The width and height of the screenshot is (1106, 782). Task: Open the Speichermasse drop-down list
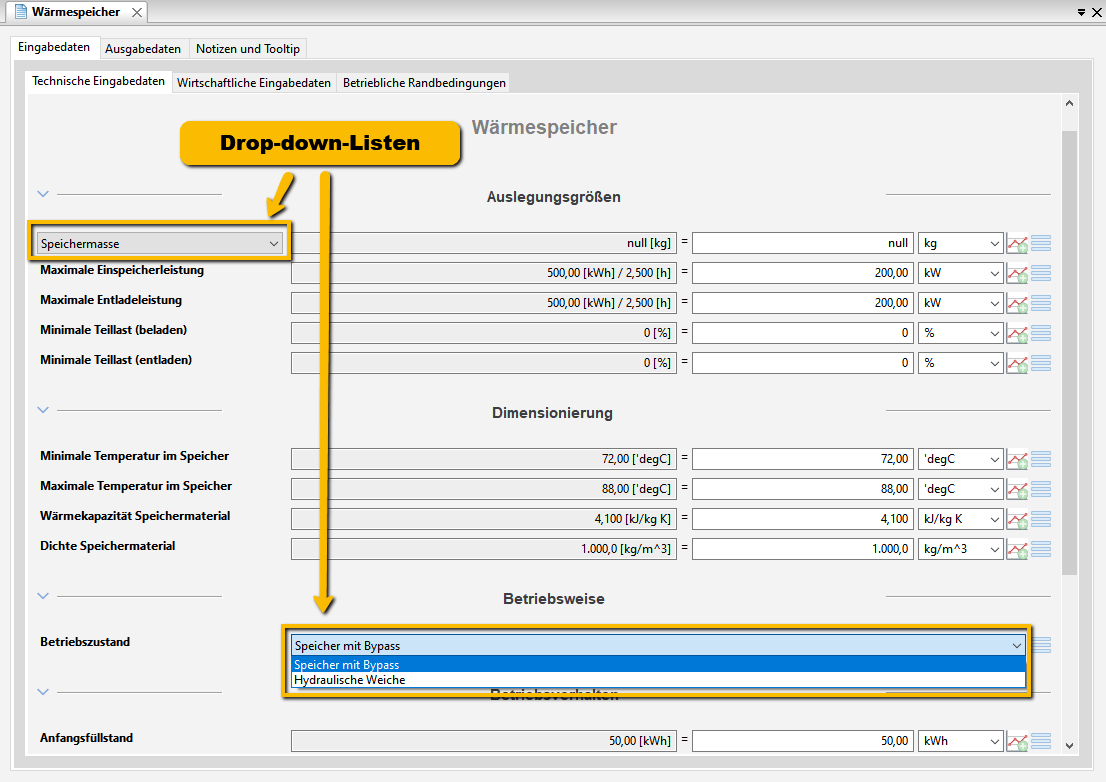pyautogui.click(x=160, y=243)
